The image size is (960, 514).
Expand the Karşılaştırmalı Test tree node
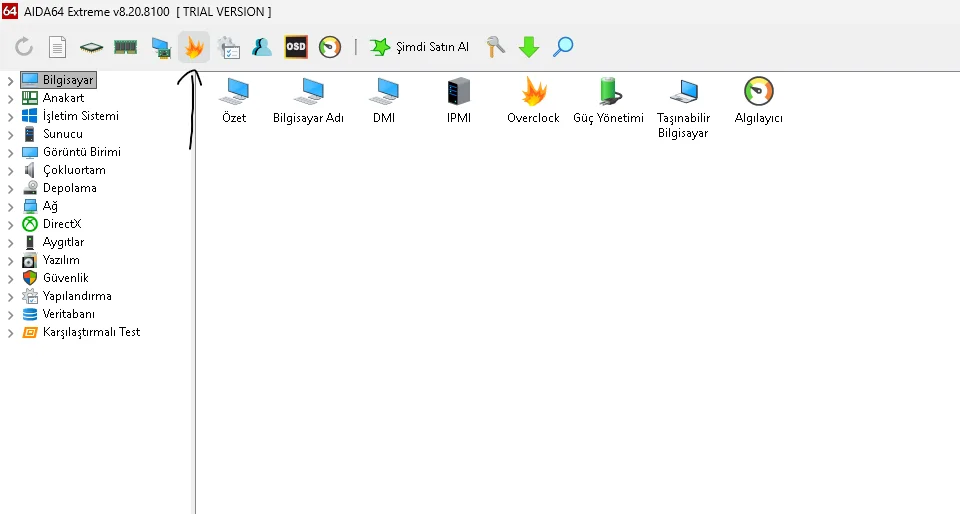(x=10, y=333)
